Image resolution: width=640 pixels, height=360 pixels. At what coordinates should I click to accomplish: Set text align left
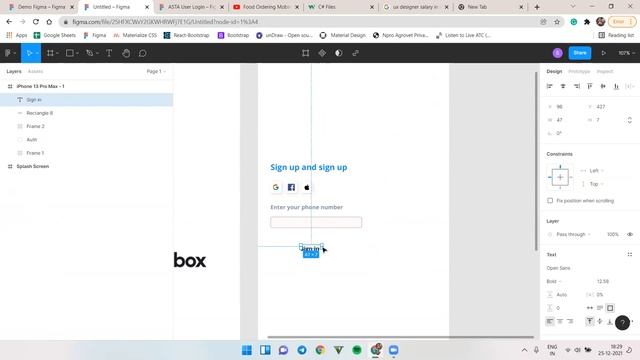pos(550,321)
